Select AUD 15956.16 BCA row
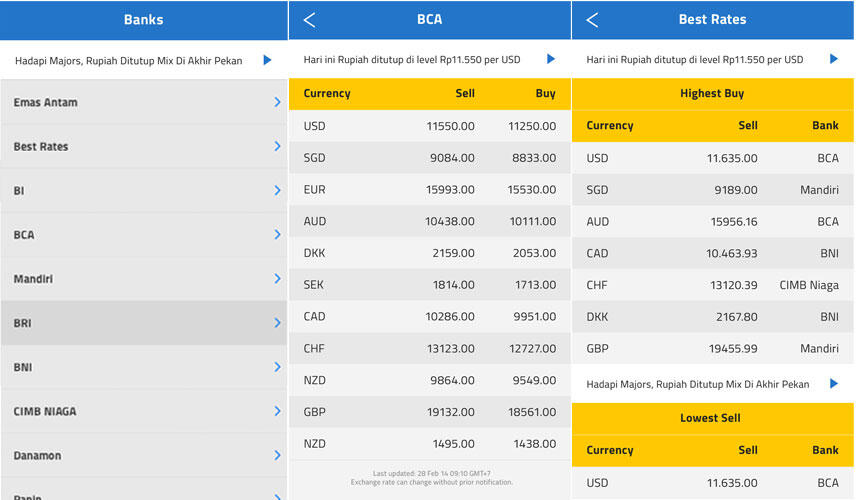Image resolution: width=856 pixels, height=500 pixels. click(x=712, y=222)
